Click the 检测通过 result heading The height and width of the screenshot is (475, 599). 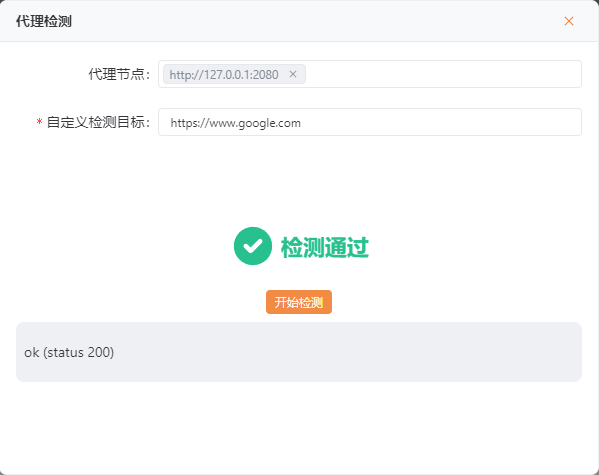coord(325,247)
